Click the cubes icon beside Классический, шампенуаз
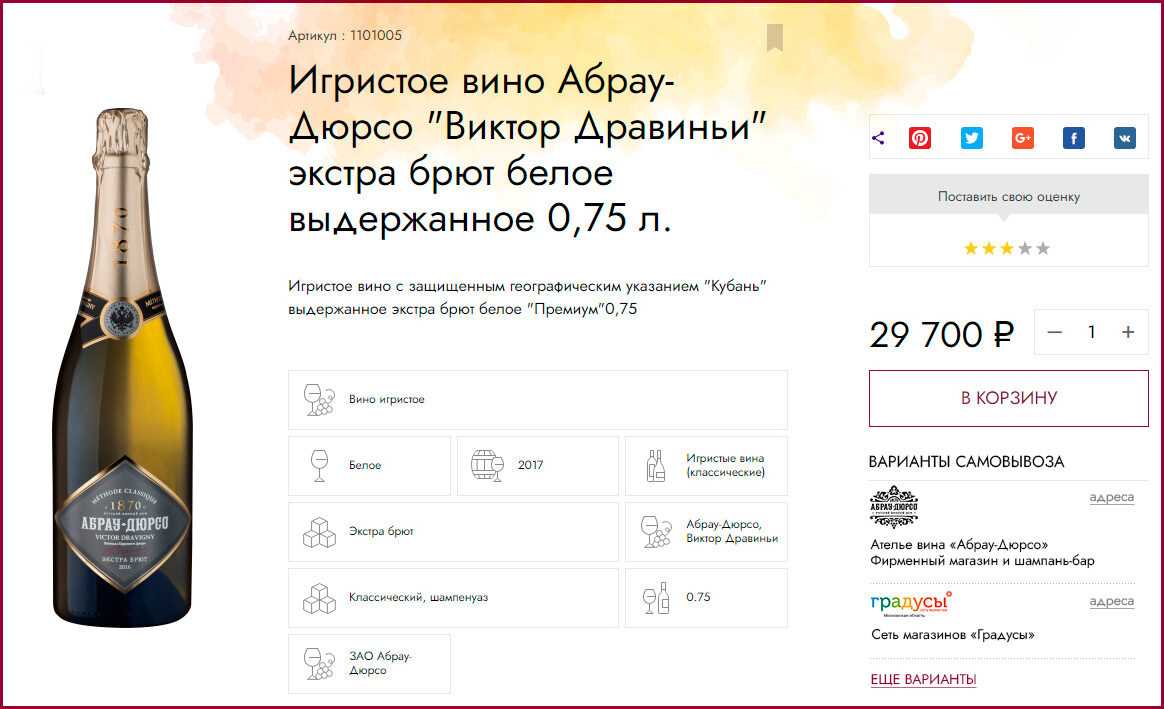The height and width of the screenshot is (709, 1164). coord(319,598)
